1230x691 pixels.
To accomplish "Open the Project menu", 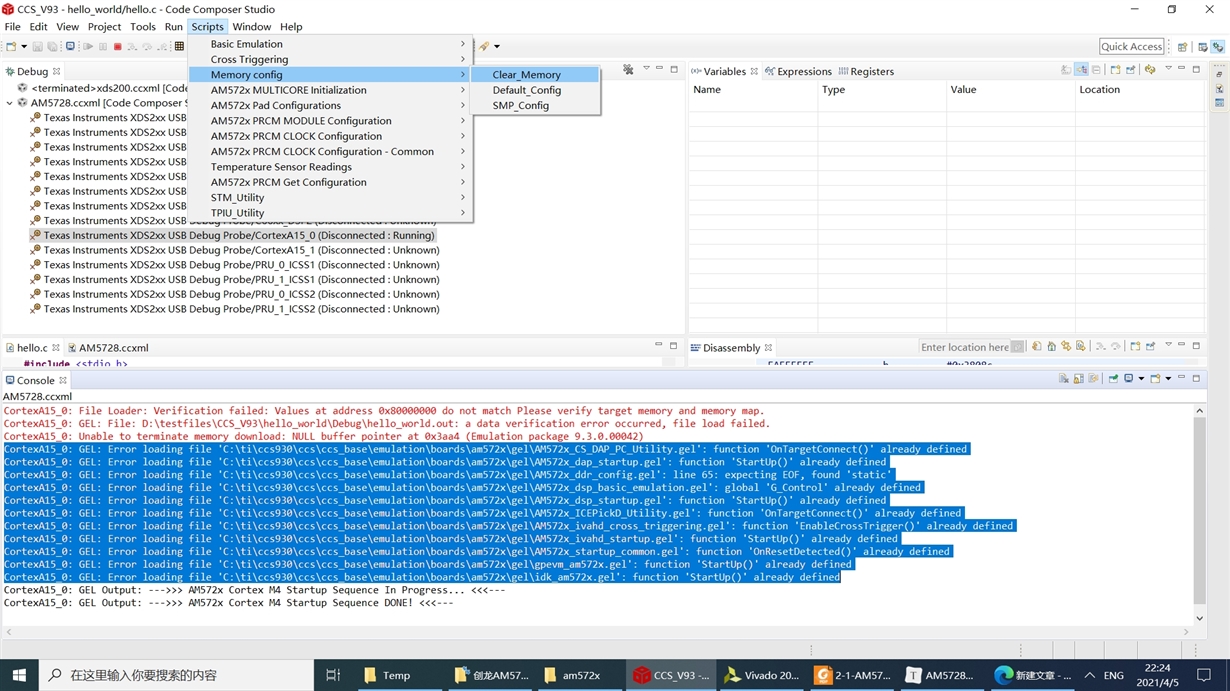I will 104,27.
